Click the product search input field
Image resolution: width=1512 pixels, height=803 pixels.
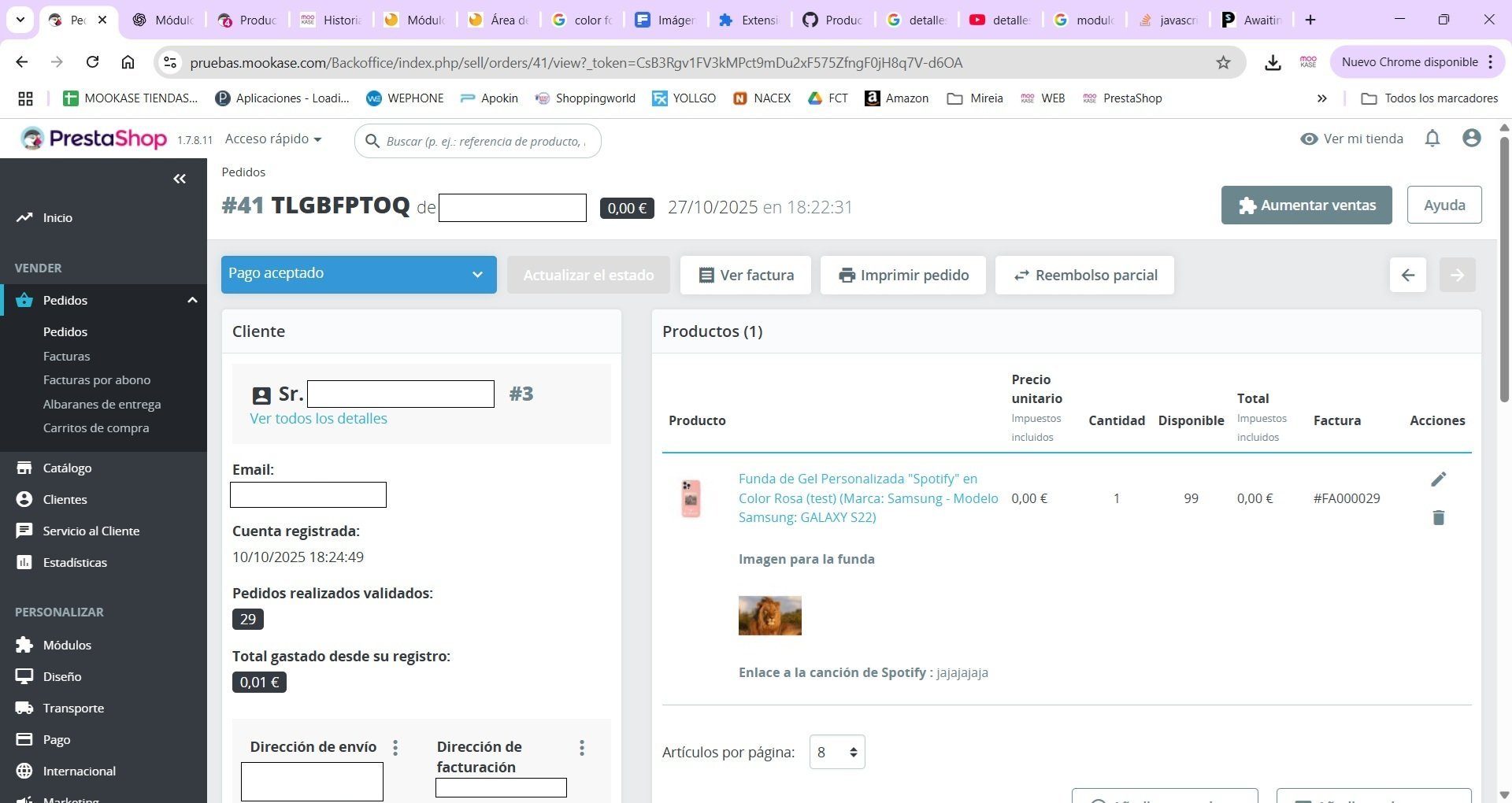(x=477, y=141)
